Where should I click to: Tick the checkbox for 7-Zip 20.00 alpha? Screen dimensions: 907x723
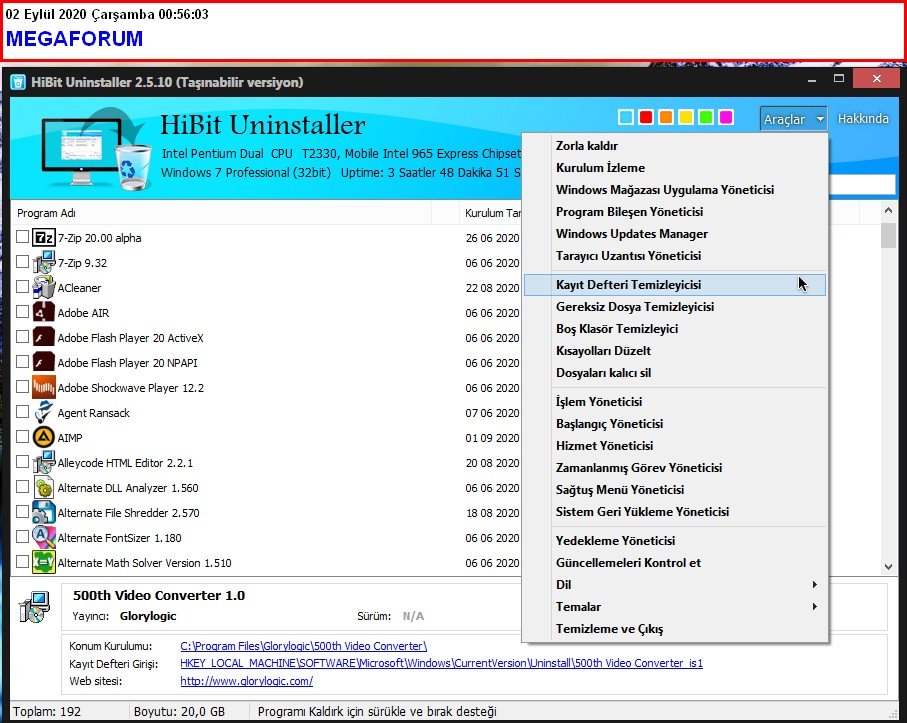(22, 237)
